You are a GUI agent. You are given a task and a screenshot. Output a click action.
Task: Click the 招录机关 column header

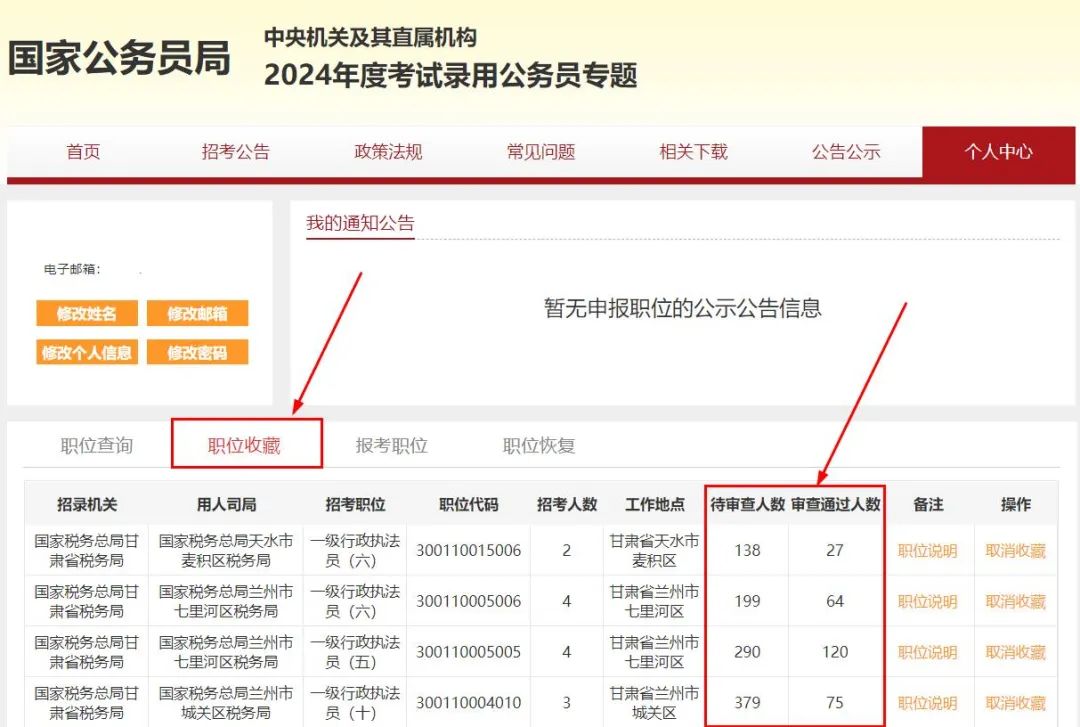pos(87,504)
